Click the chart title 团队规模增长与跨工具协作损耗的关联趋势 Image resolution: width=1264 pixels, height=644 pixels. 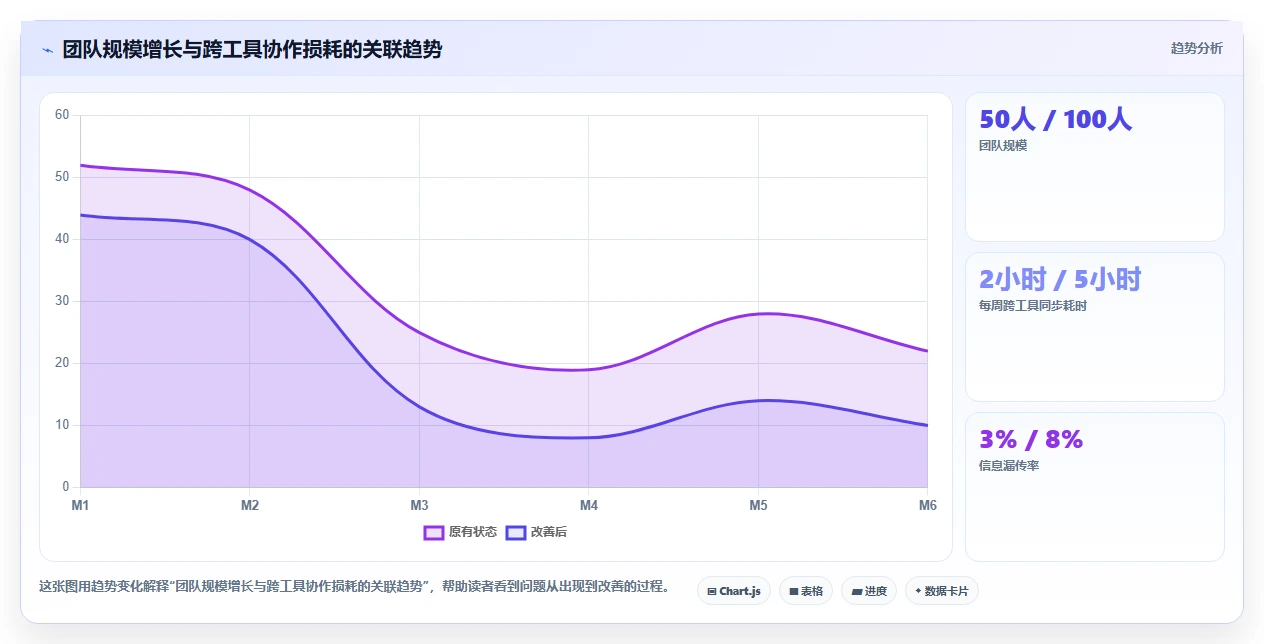252,49
